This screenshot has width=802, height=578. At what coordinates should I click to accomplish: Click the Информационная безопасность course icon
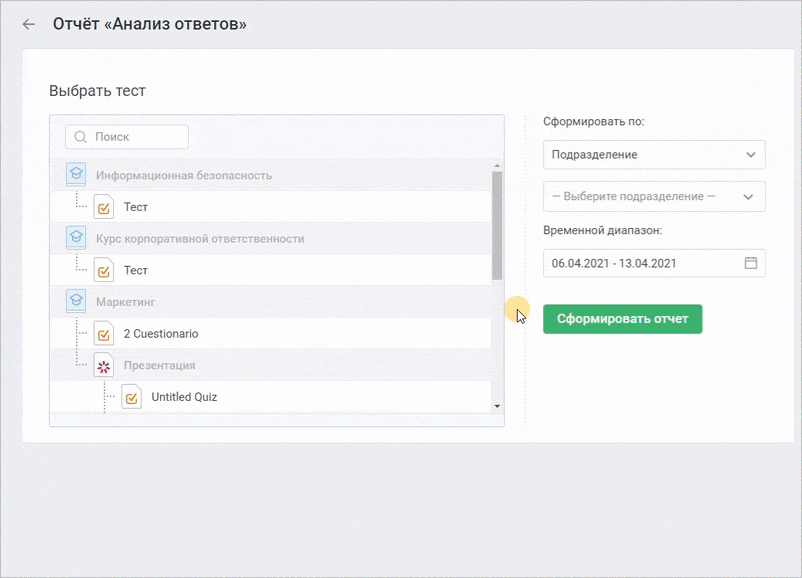(x=76, y=174)
